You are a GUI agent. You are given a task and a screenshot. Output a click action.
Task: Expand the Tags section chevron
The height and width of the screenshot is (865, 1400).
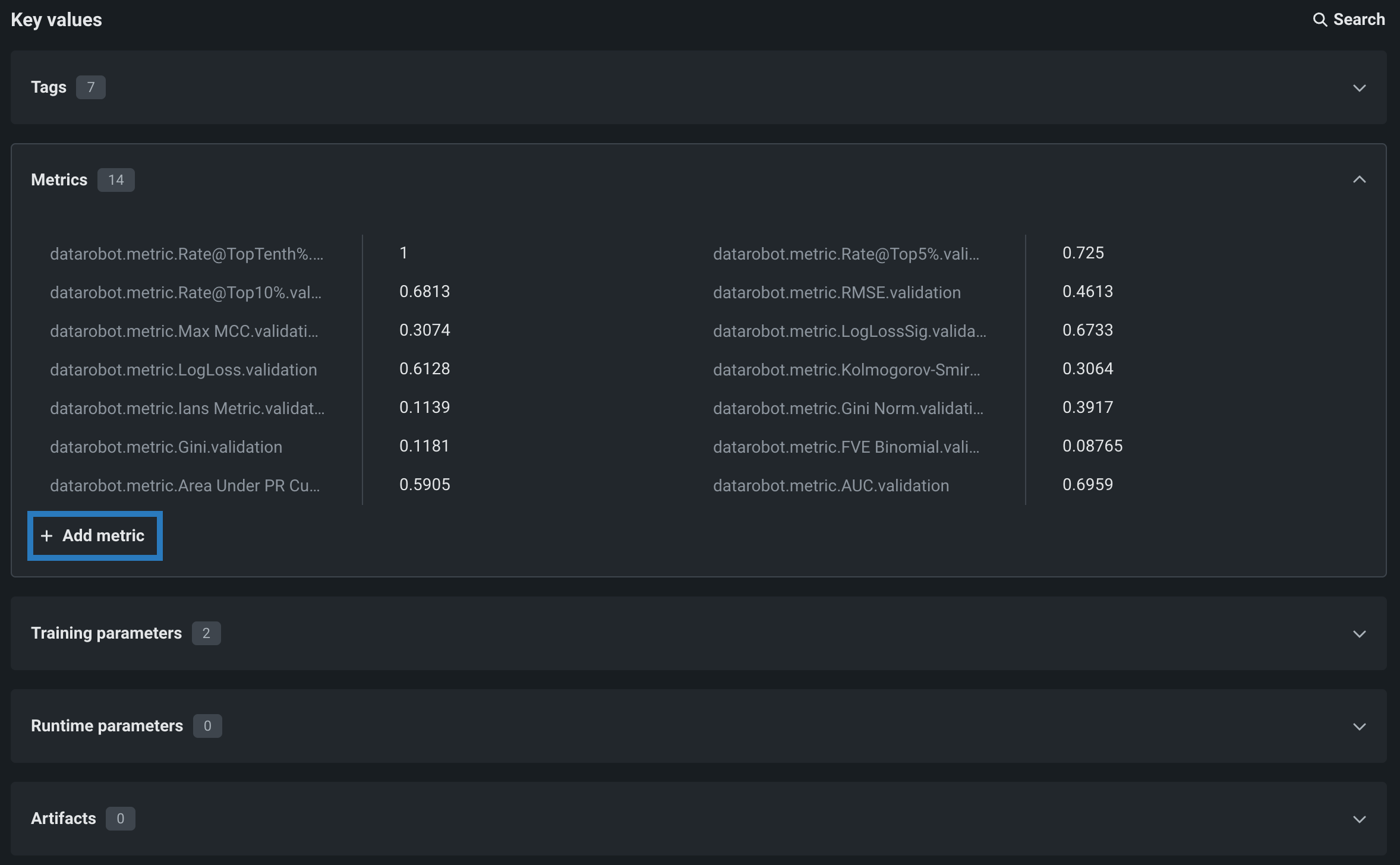[x=1359, y=88]
